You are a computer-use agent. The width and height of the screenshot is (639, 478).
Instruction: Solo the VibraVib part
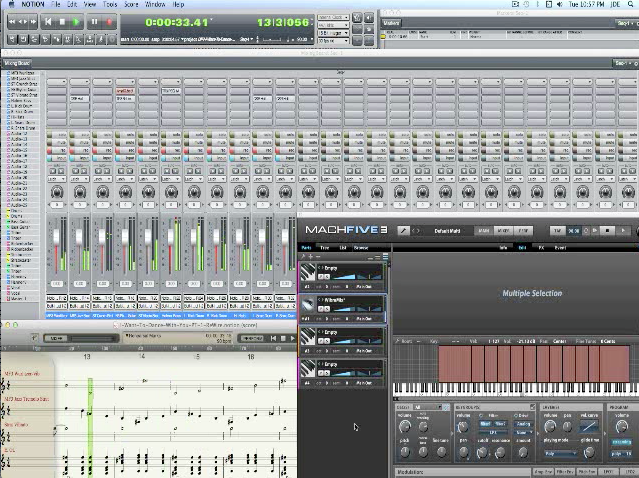[x=327, y=309]
